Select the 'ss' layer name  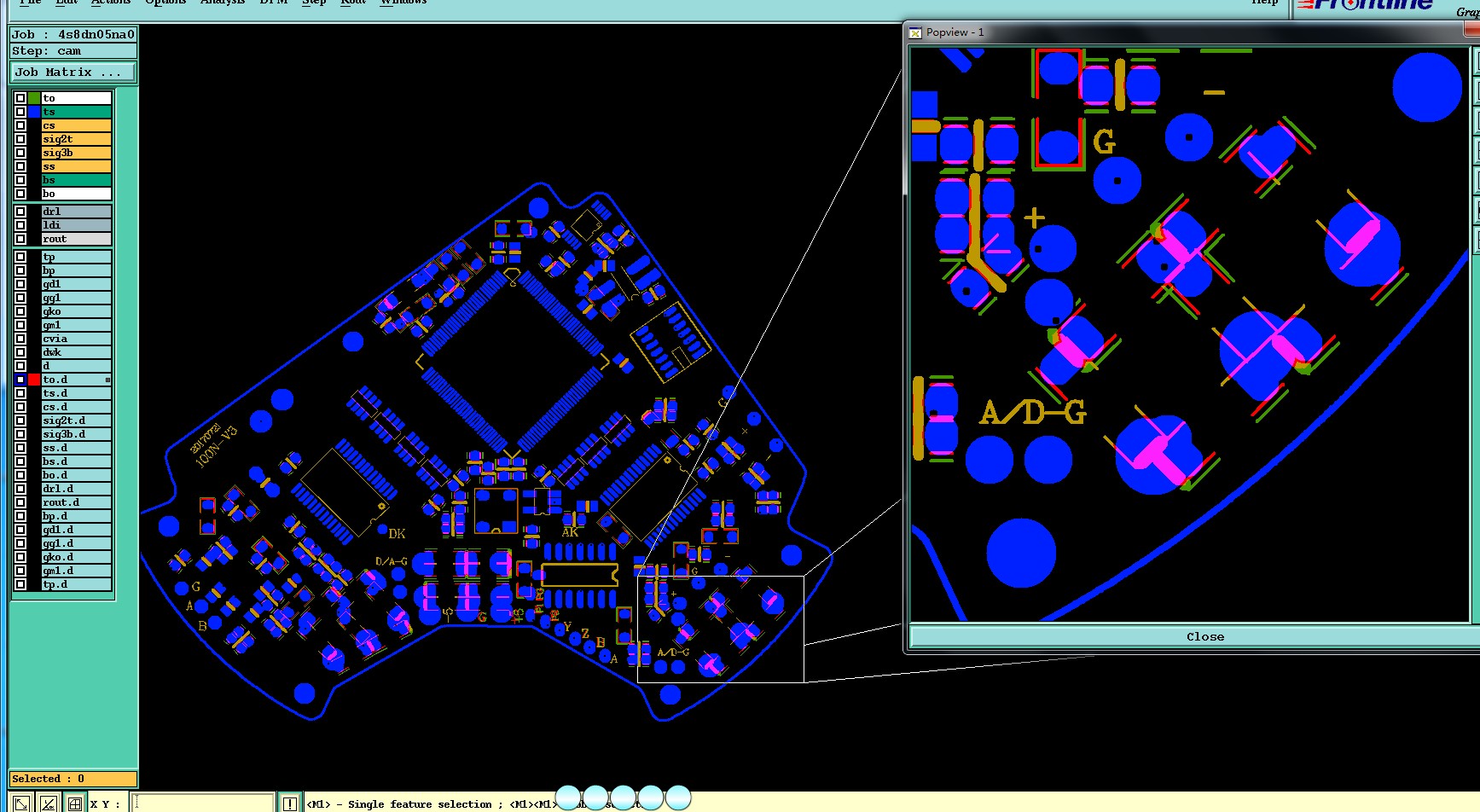point(76,166)
